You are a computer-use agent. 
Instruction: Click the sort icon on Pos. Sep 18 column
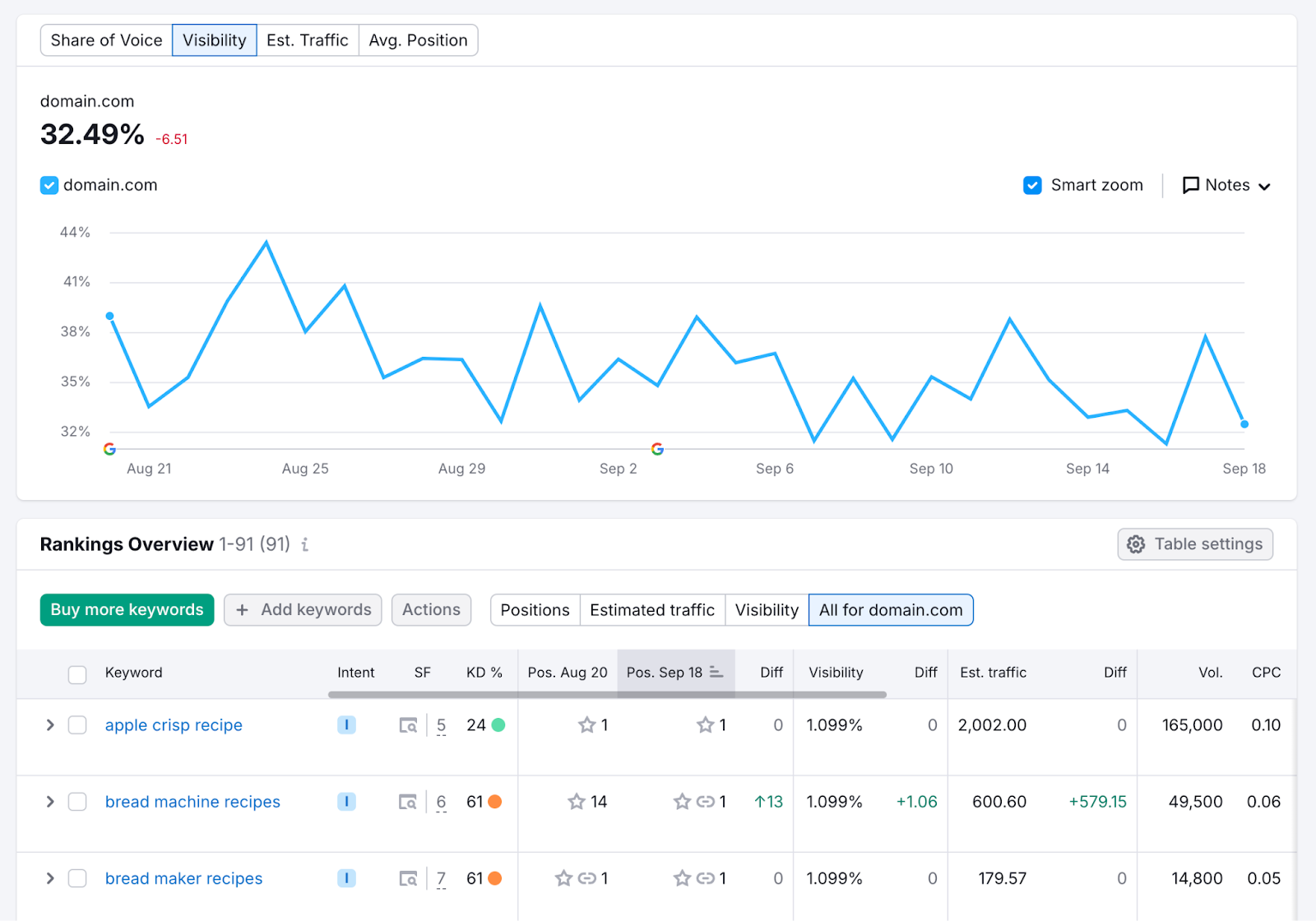click(x=715, y=673)
